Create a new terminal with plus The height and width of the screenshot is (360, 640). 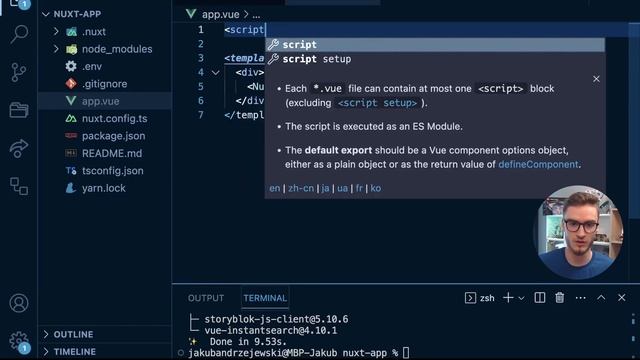click(x=508, y=298)
